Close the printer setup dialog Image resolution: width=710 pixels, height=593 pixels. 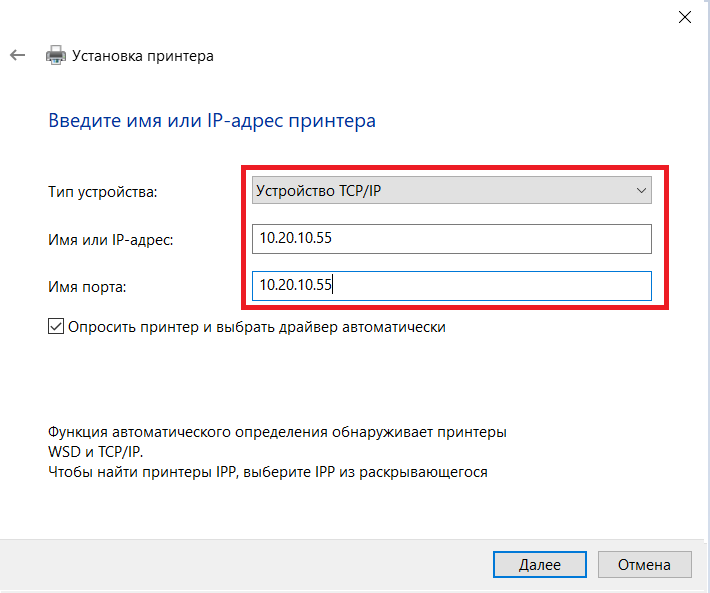(685, 17)
